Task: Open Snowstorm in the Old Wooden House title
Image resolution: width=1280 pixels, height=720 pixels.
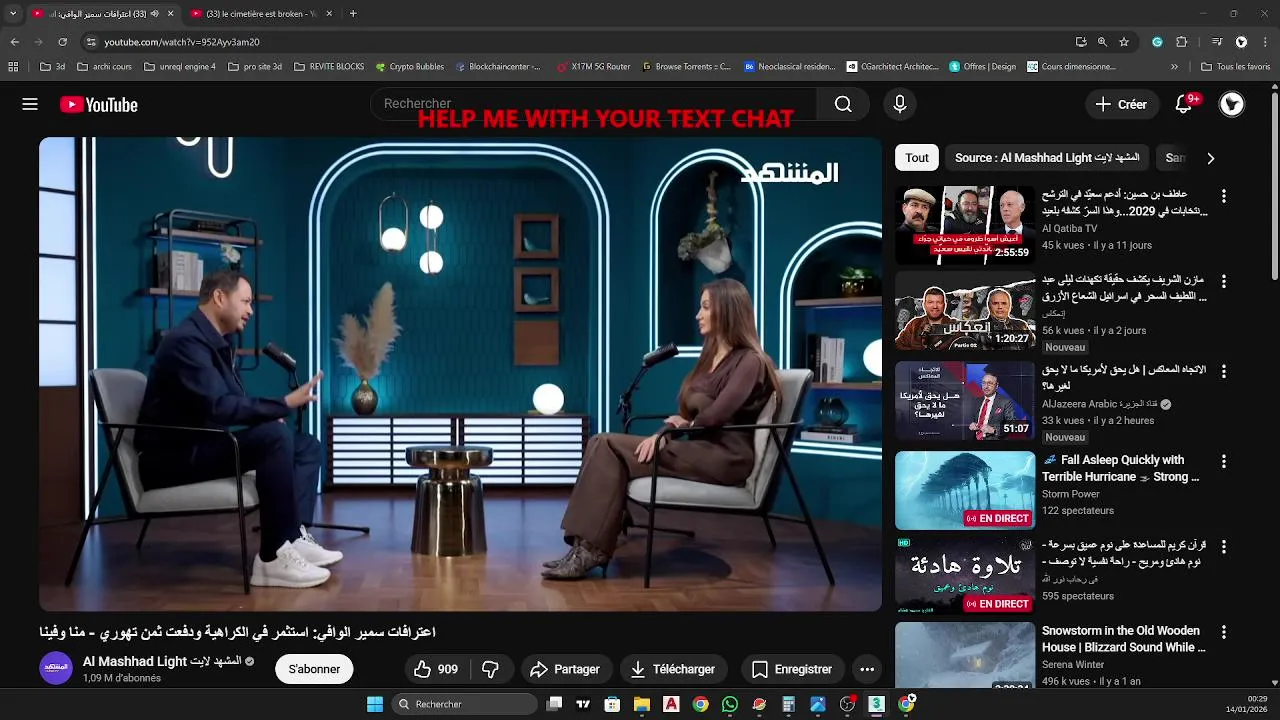Action: point(1124,639)
